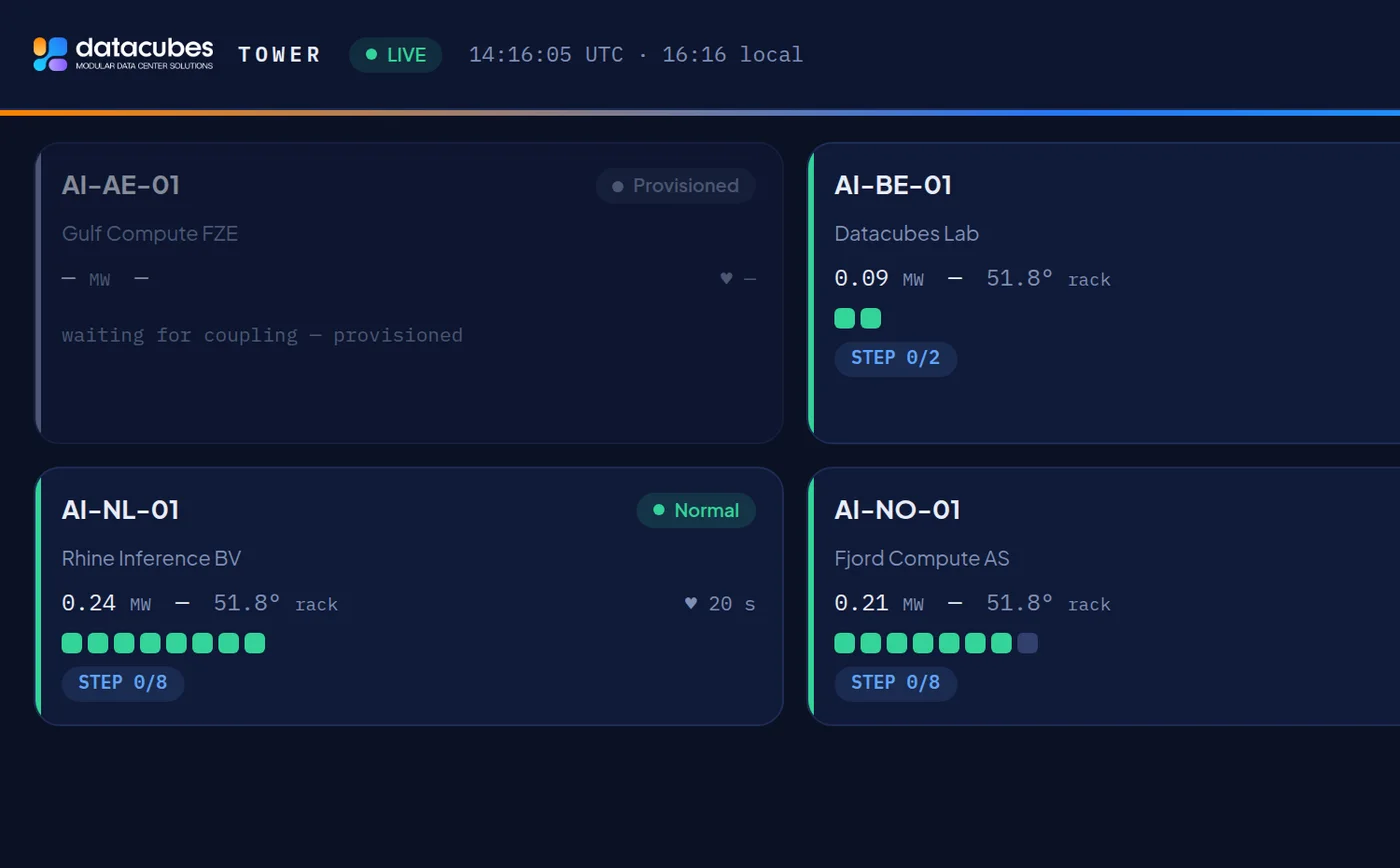Click the second green step square on AI-BE-01
The width and height of the screenshot is (1400, 868).
pos(871,318)
